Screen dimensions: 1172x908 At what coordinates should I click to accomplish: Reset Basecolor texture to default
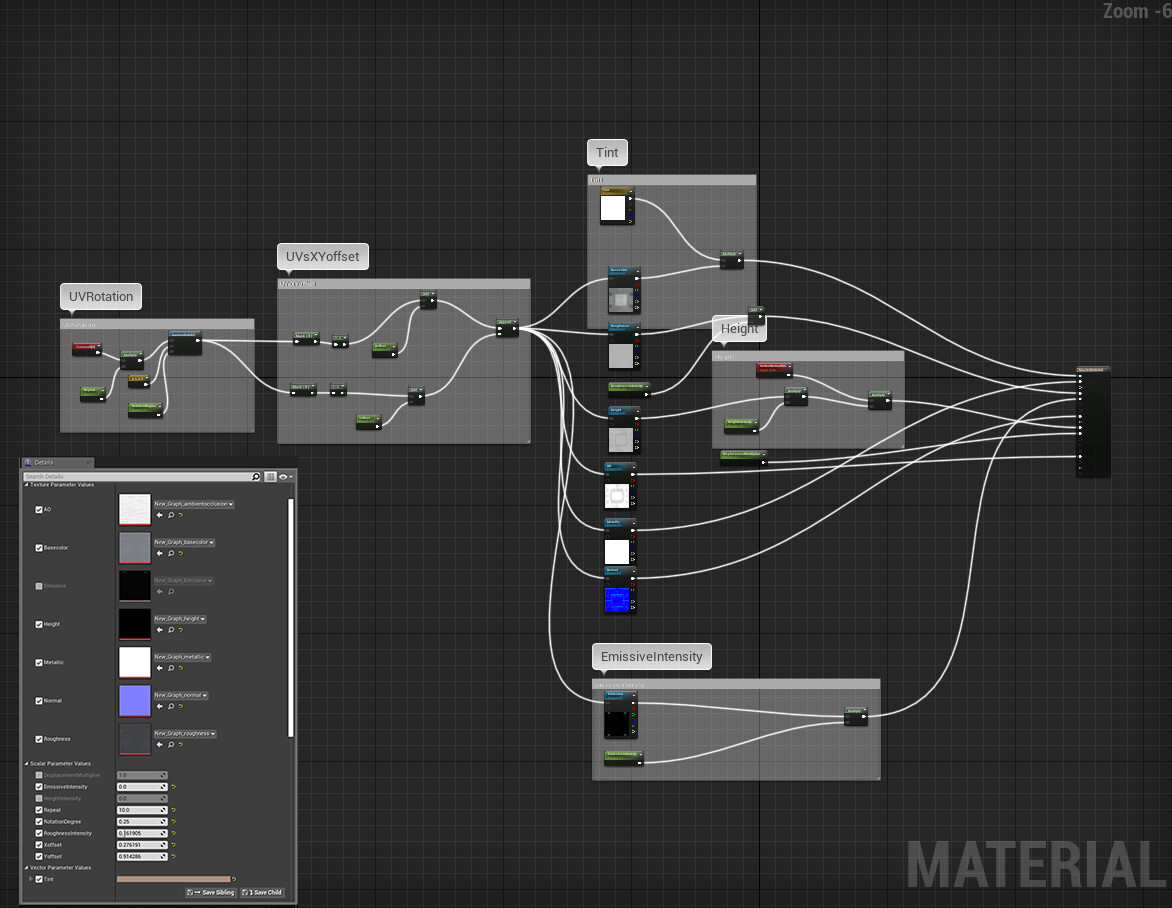tap(180, 553)
